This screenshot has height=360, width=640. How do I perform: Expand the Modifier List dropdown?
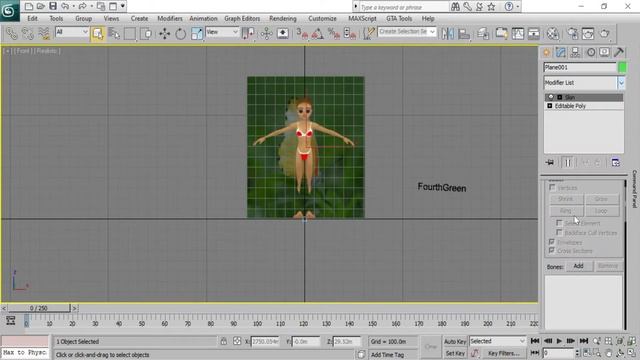[x=621, y=83]
